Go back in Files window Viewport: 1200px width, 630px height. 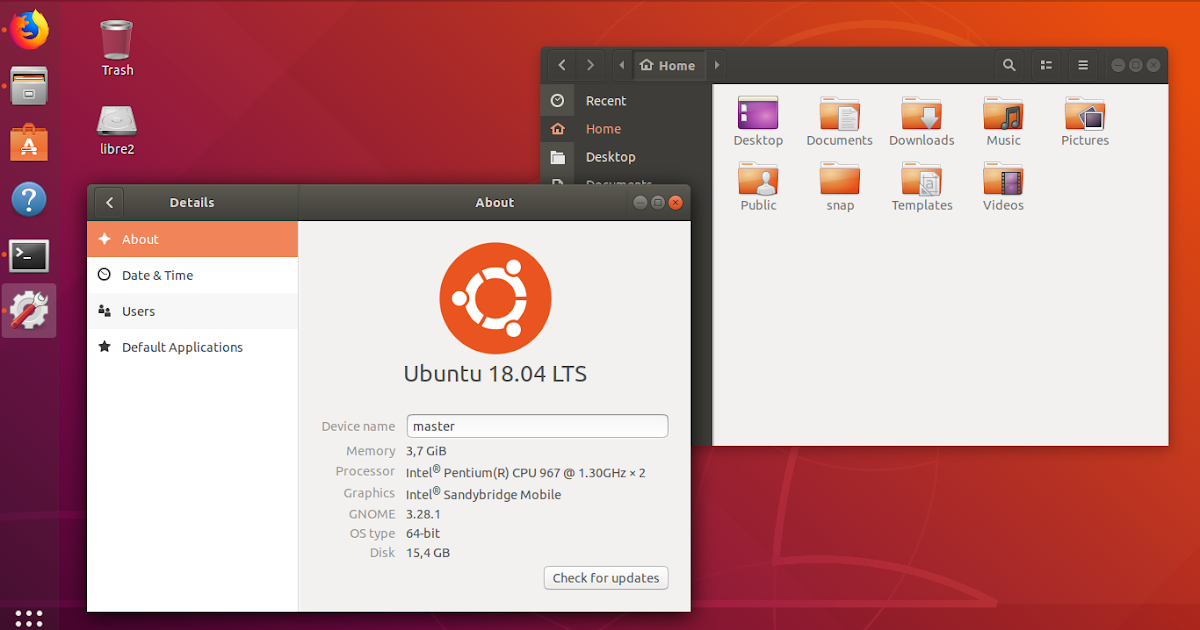(x=562, y=65)
